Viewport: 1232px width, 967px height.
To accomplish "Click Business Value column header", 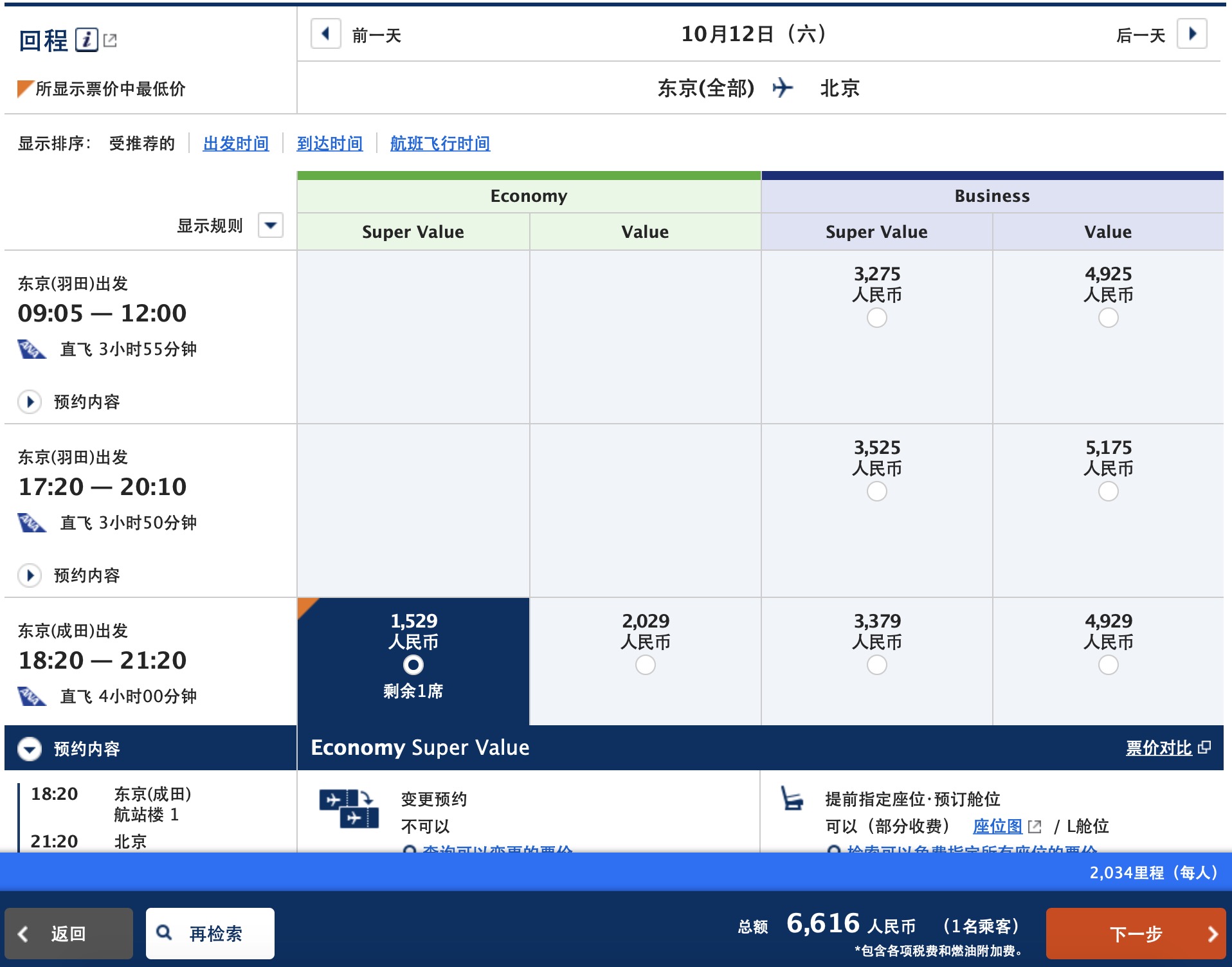I will click(x=1108, y=231).
